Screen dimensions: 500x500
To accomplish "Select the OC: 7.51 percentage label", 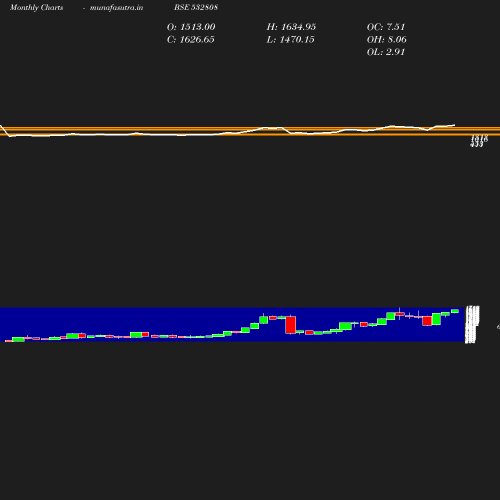I will click(386, 27).
